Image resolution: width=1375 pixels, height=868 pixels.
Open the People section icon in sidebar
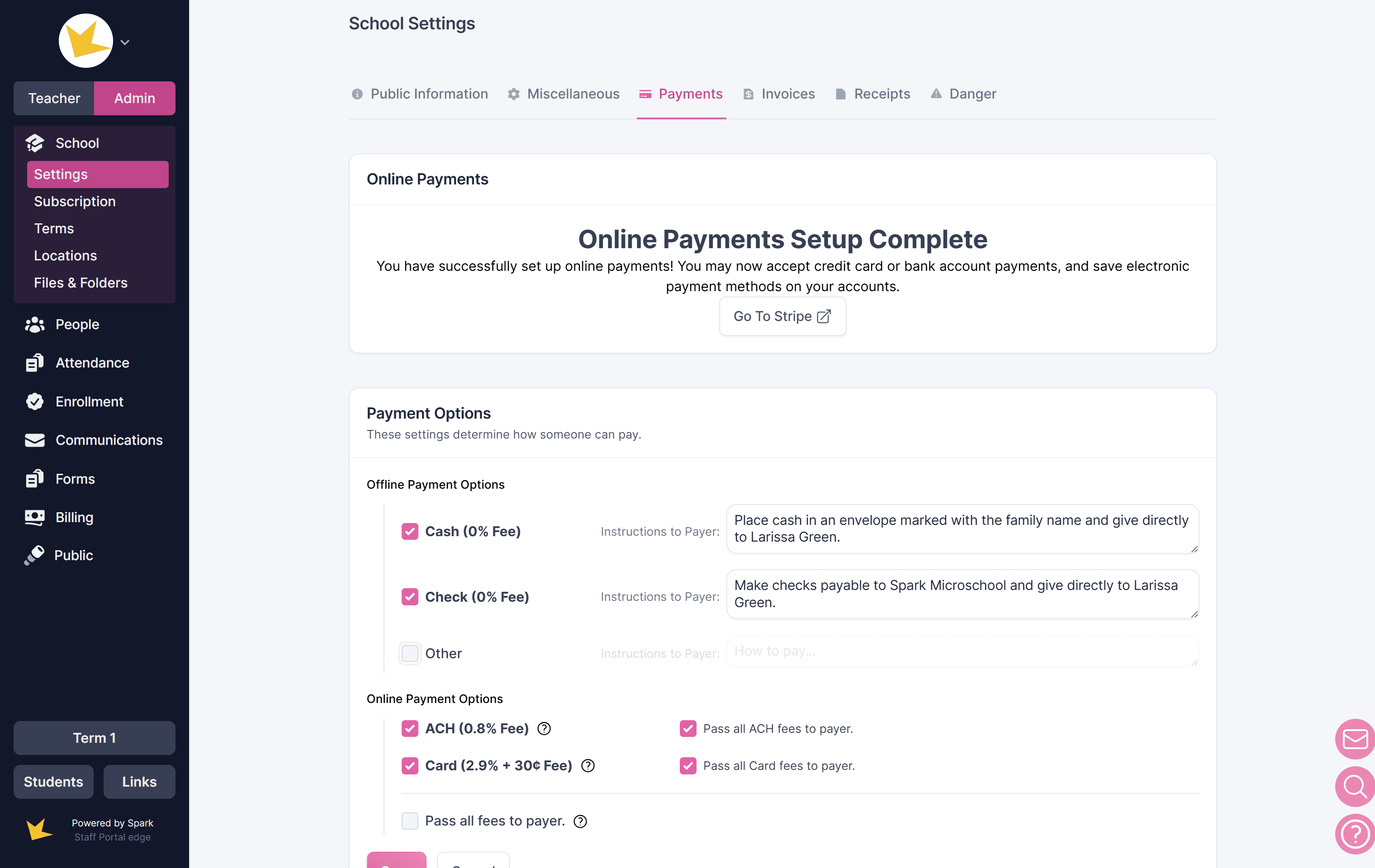(35, 324)
